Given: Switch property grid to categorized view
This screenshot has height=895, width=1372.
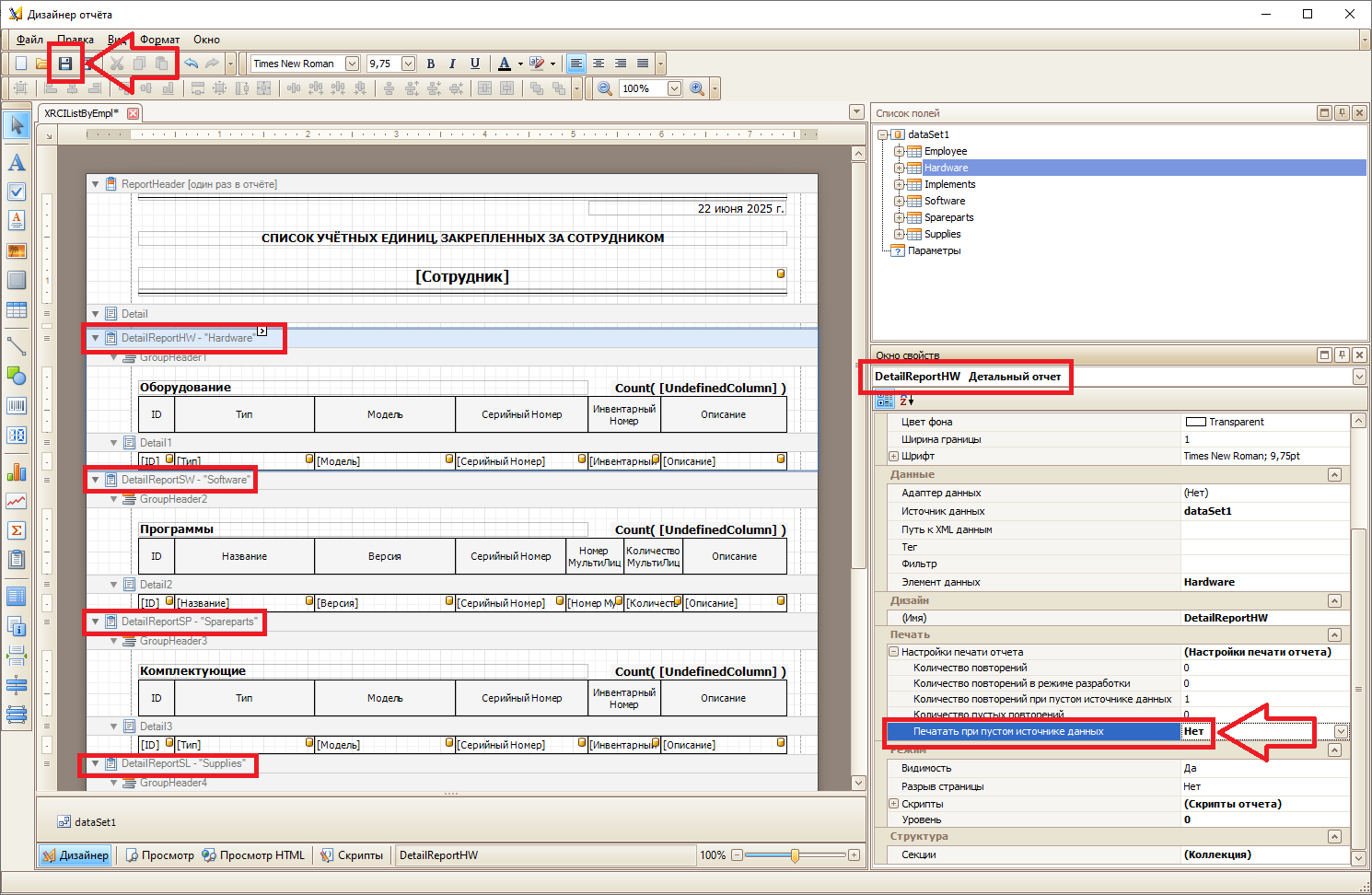Looking at the screenshot, I should pos(885,401).
